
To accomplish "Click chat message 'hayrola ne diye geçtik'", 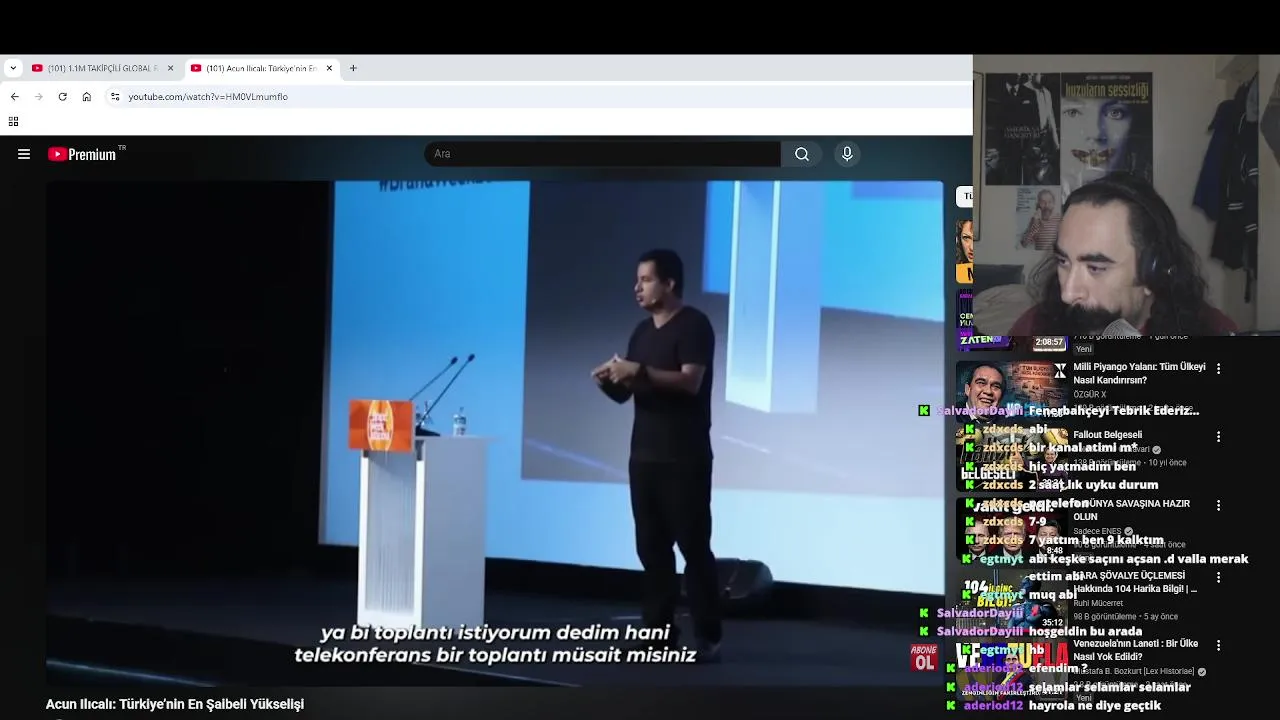I will pos(1094,706).
